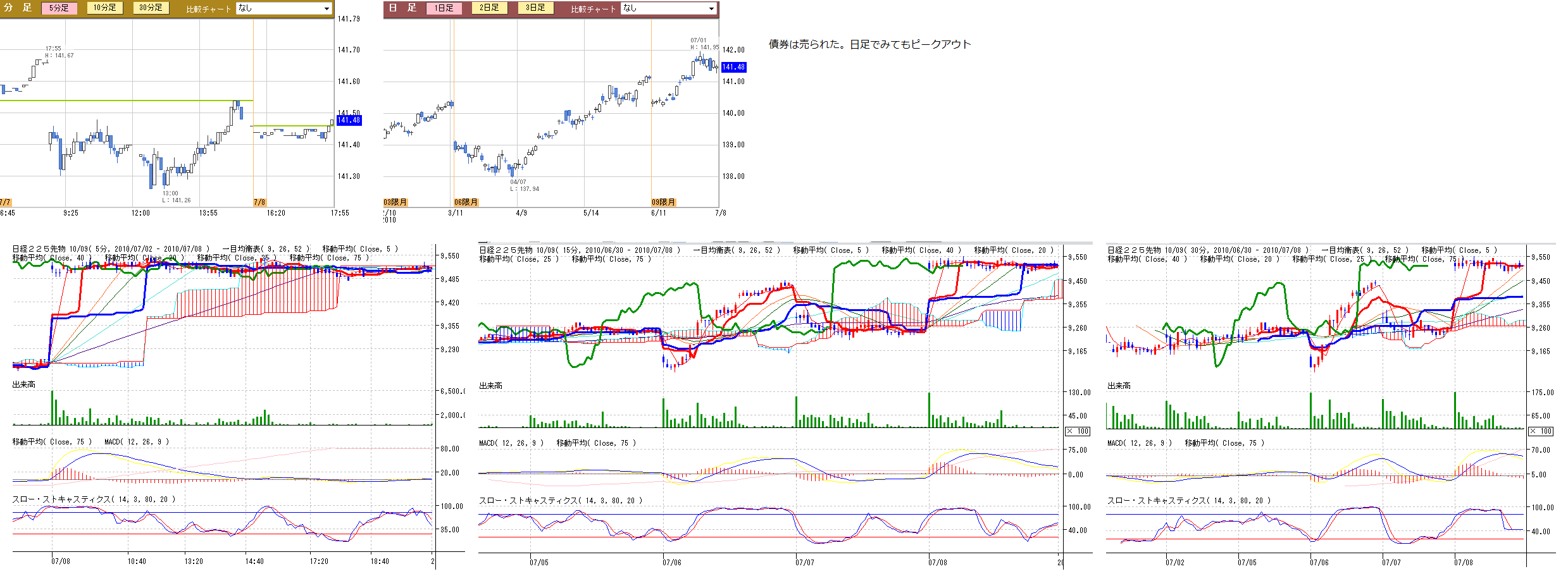Click blue 141.48 price tag on daily chart
The height and width of the screenshot is (588, 1568).
tap(733, 67)
